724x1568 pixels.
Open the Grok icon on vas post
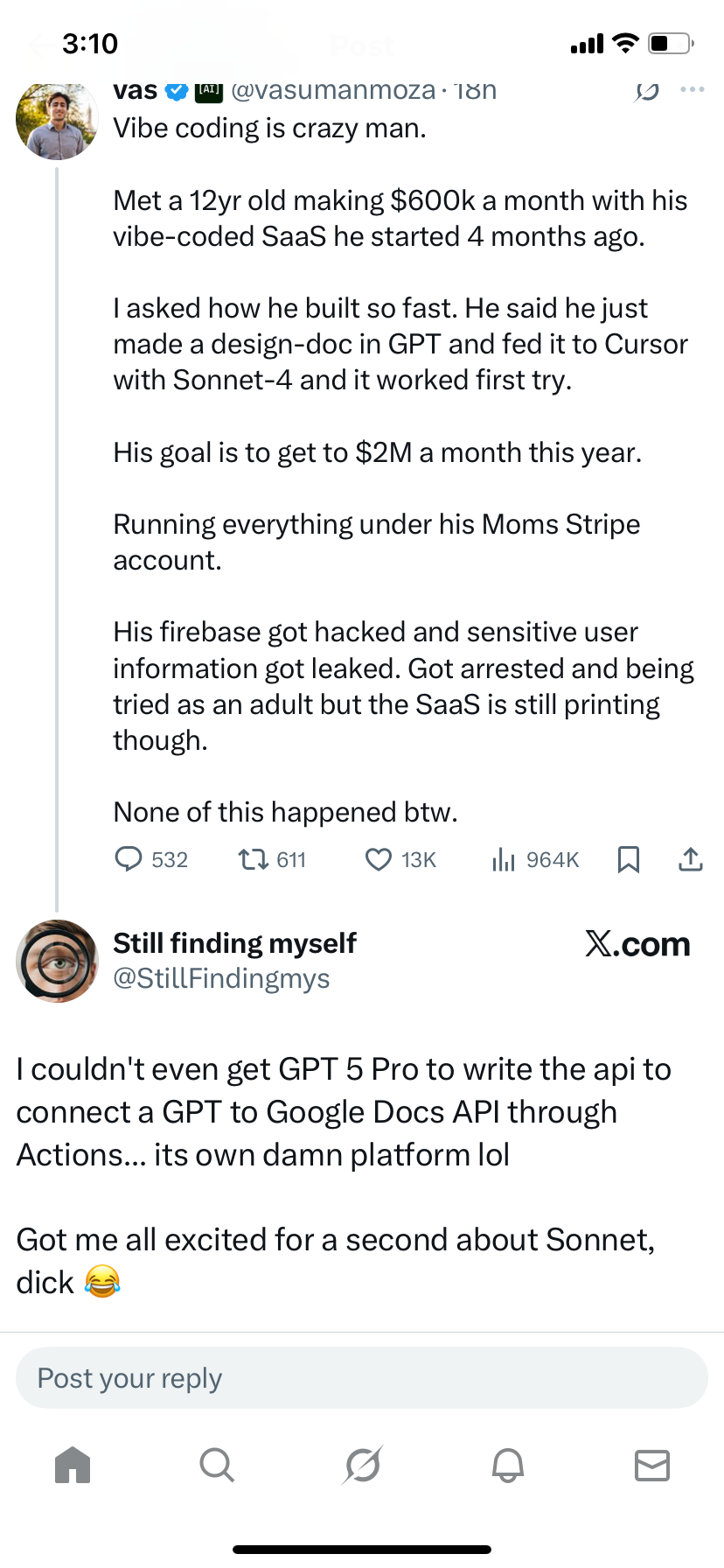(647, 90)
